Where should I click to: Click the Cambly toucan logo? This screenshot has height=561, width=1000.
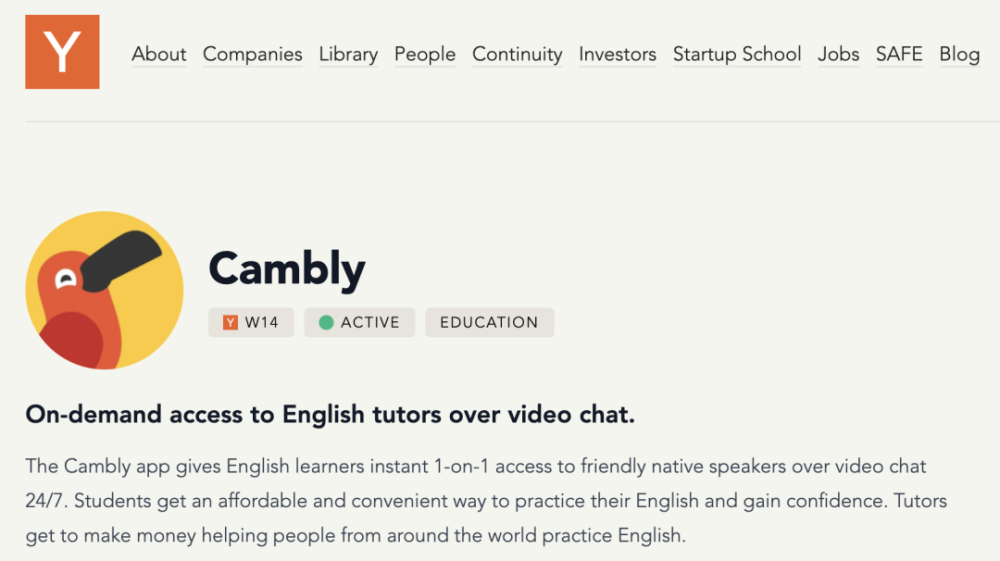click(105, 290)
